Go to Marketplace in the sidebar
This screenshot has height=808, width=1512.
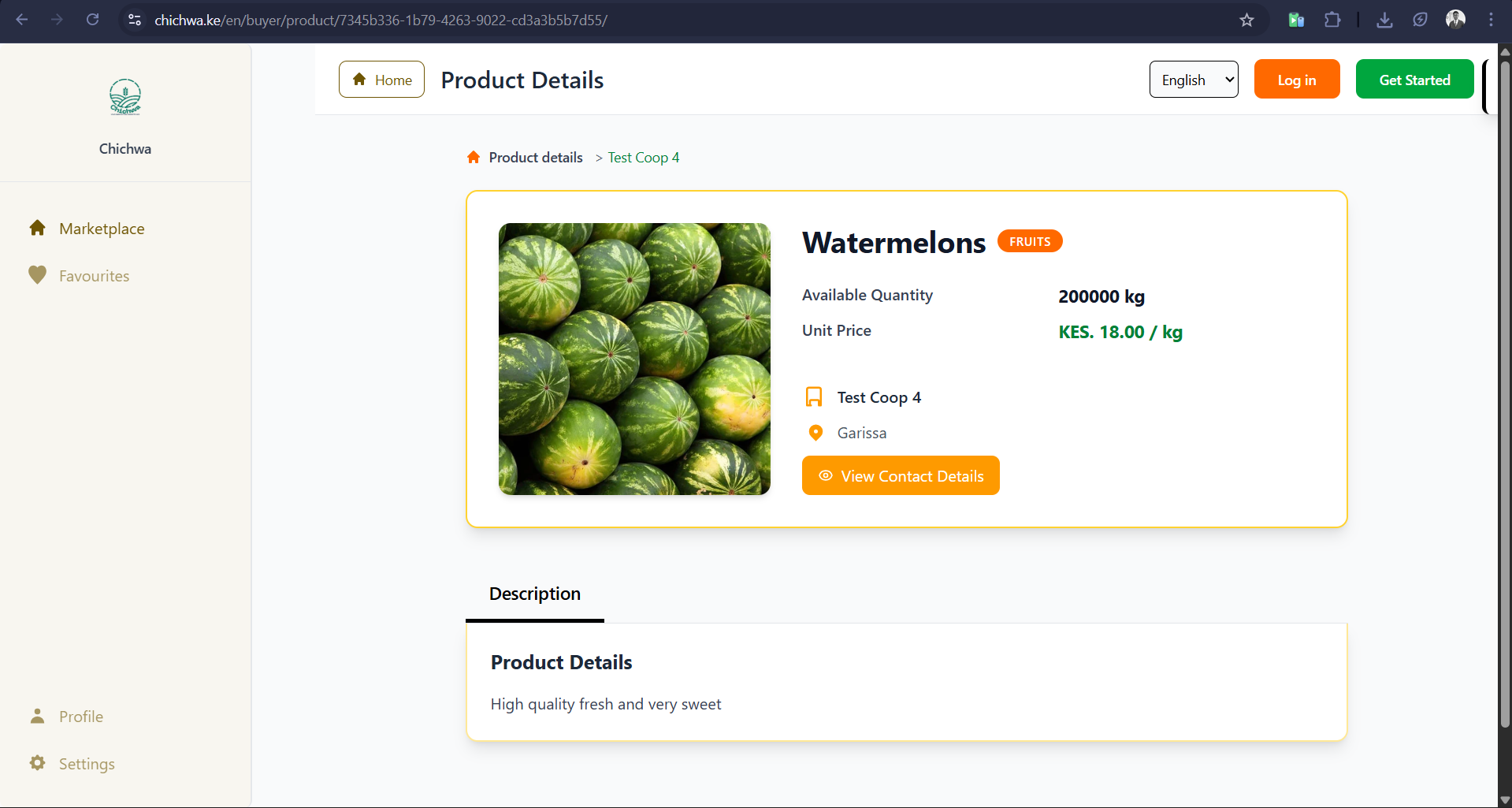point(102,229)
